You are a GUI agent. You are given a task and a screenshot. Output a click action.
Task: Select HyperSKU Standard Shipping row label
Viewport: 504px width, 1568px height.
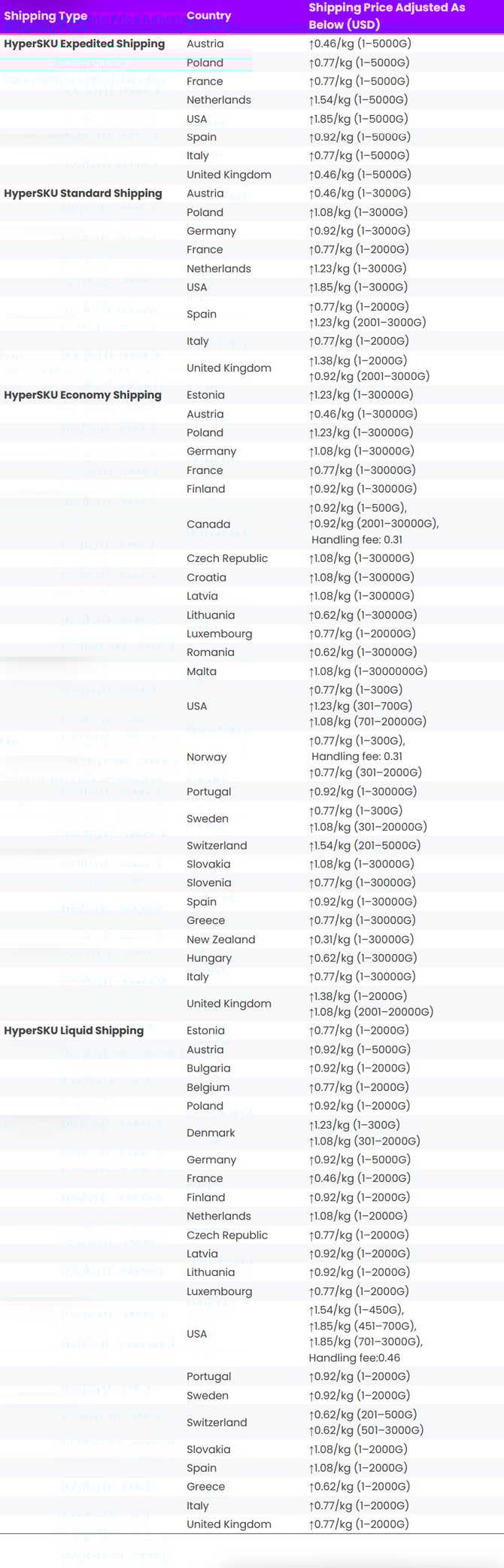tap(83, 193)
